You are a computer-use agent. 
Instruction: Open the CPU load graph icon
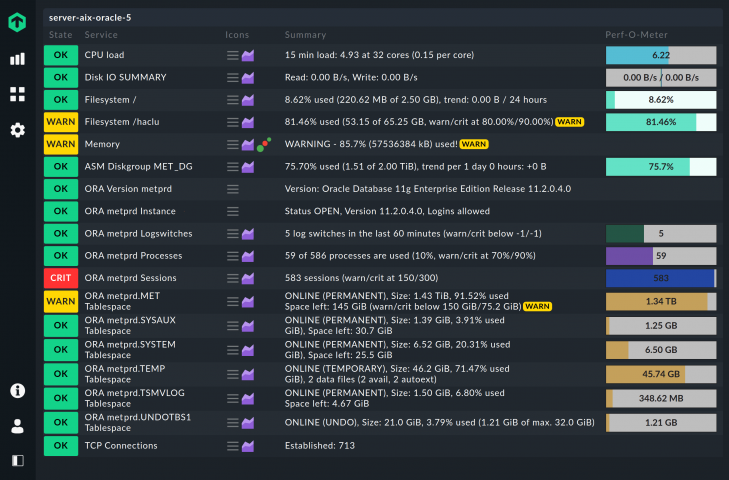[248, 55]
